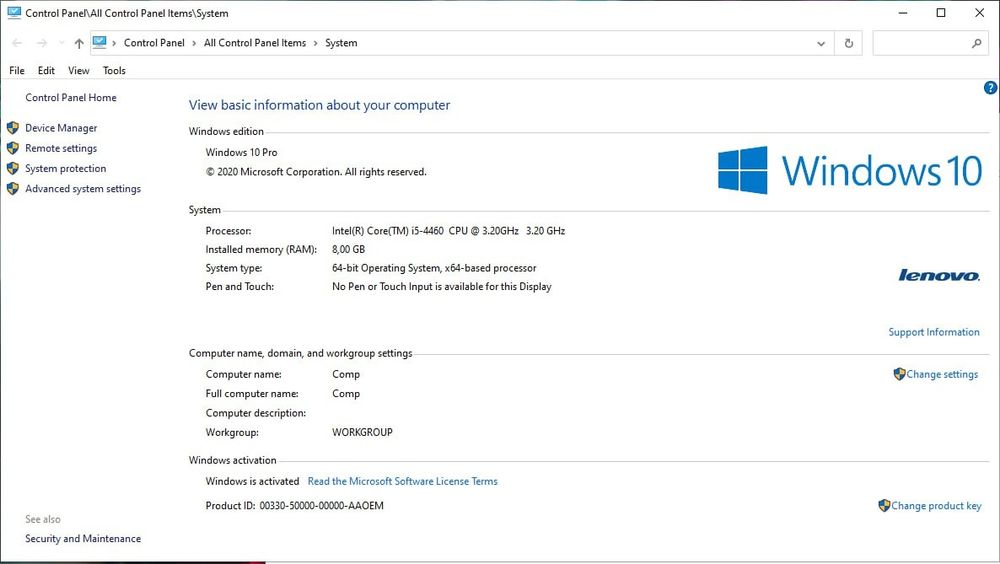
Task: Open the recent locations dropdown arrow
Action: pos(61,44)
